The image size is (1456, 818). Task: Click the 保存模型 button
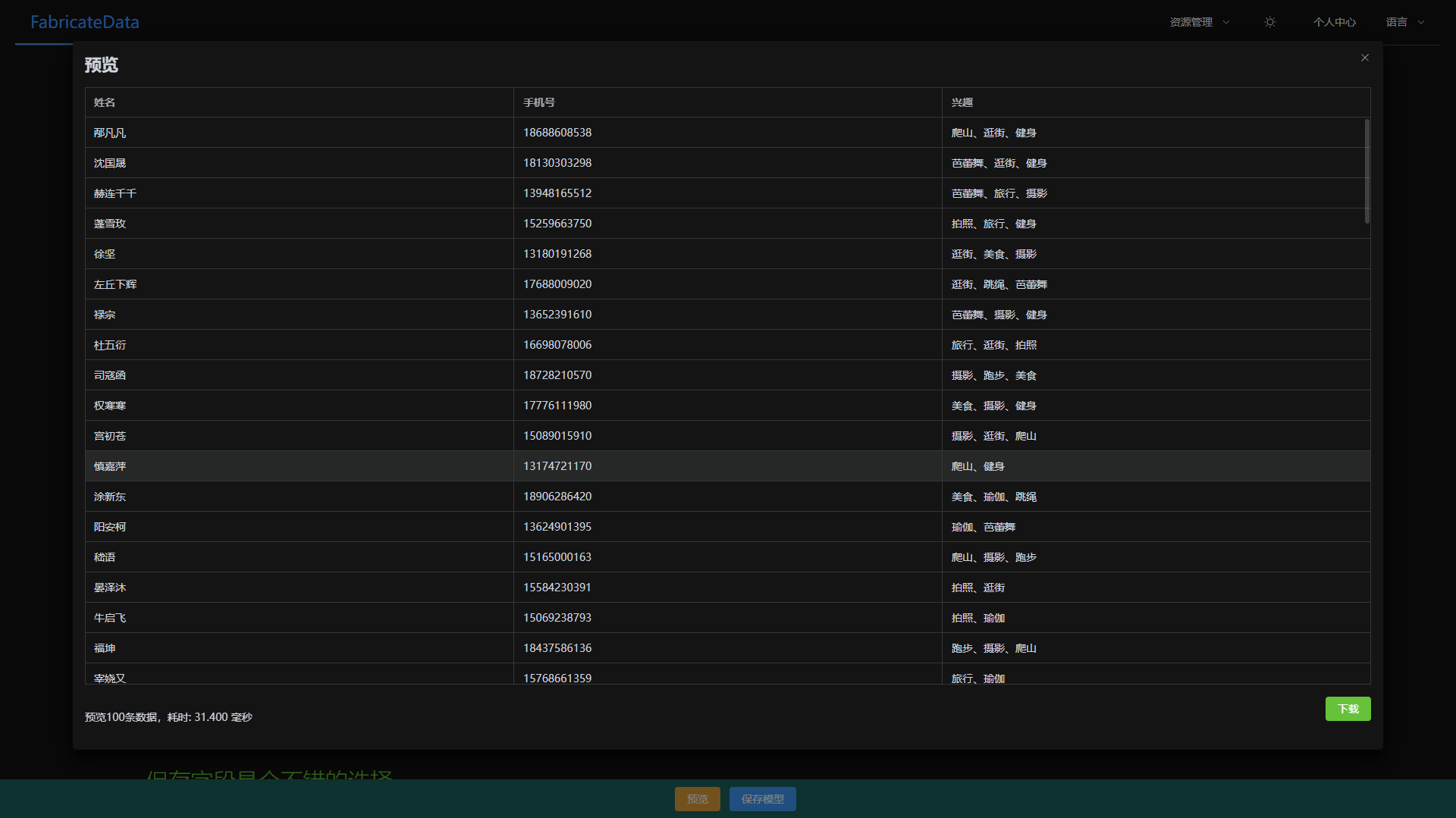(763, 799)
